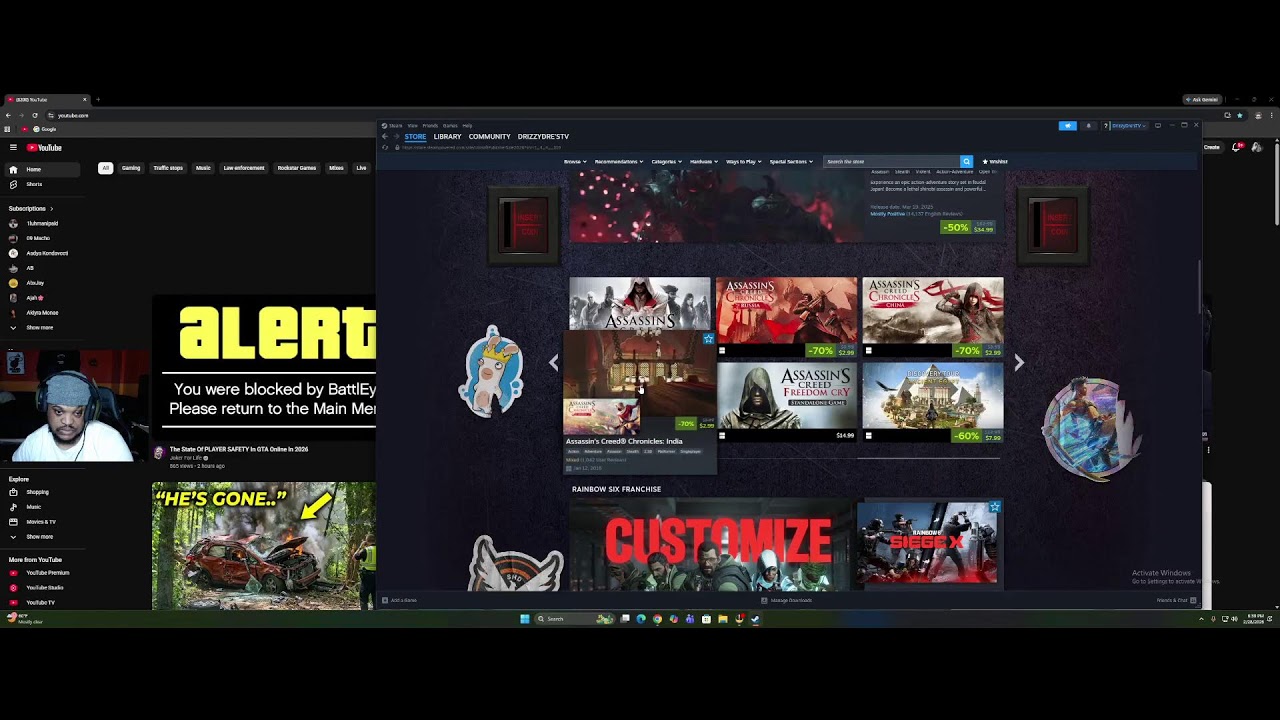
Task: Open Add a Game in Steam
Action: point(400,600)
